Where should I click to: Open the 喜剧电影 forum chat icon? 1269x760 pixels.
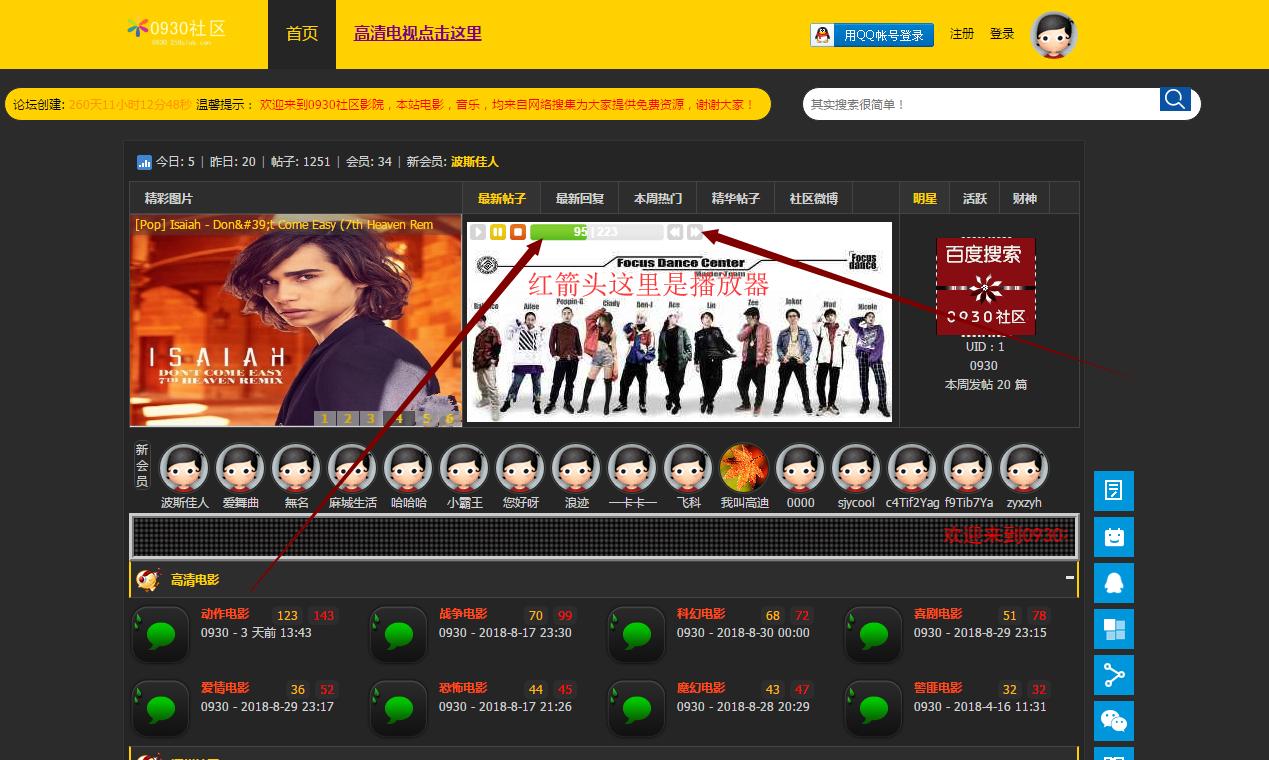click(x=874, y=635)
